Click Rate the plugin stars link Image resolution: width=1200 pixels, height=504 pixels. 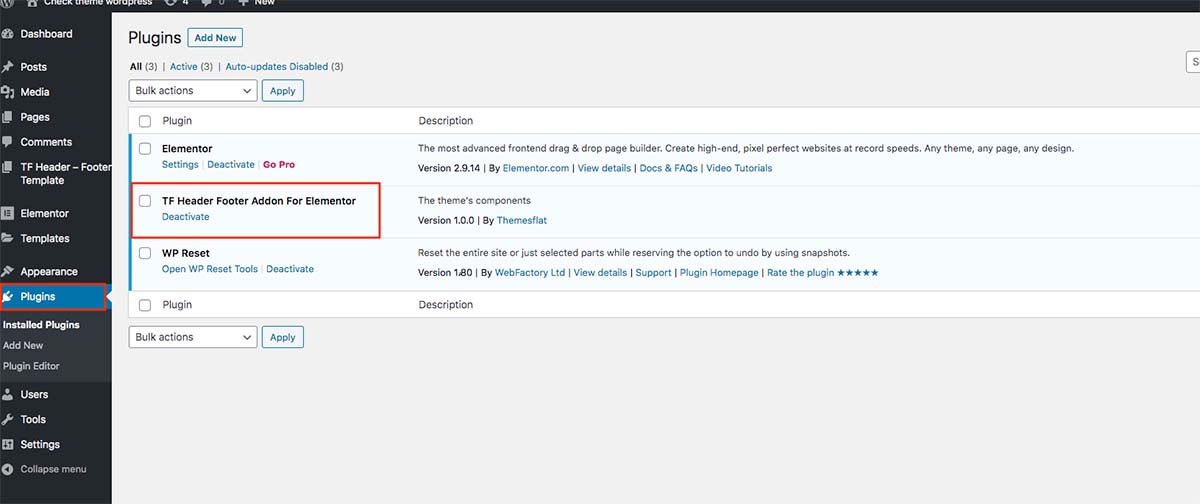coord(822,272)
